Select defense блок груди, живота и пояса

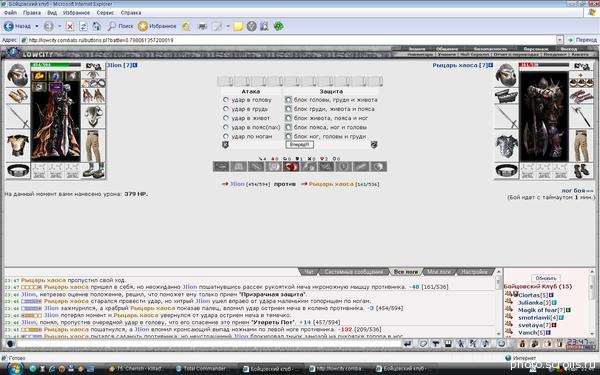(288, 109)
